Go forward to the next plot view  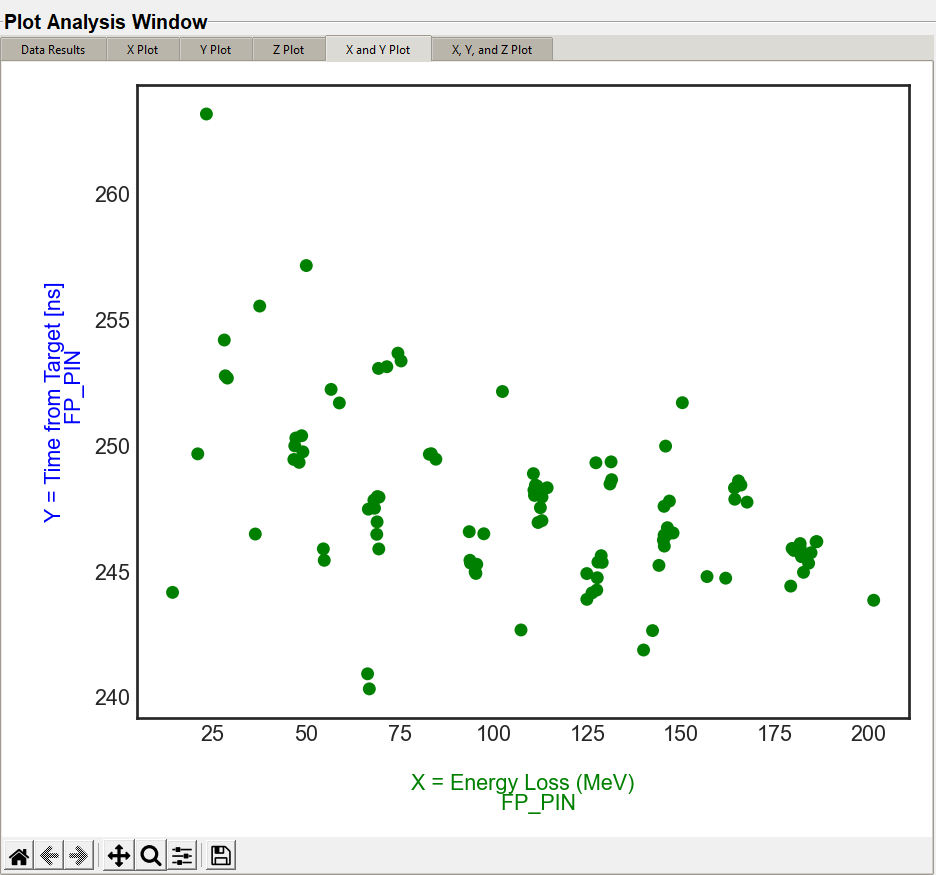[x=80, y=856]
